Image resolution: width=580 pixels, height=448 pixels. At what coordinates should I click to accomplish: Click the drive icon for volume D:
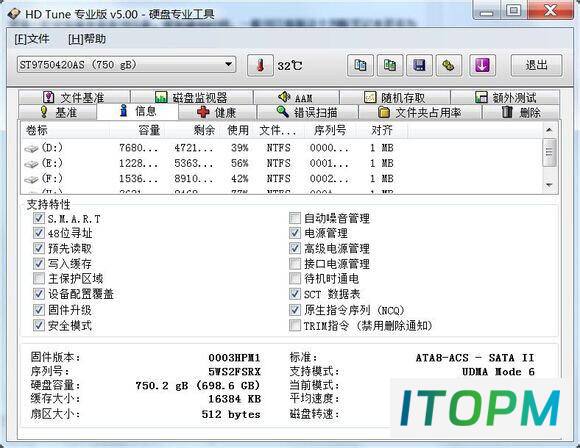31,149
